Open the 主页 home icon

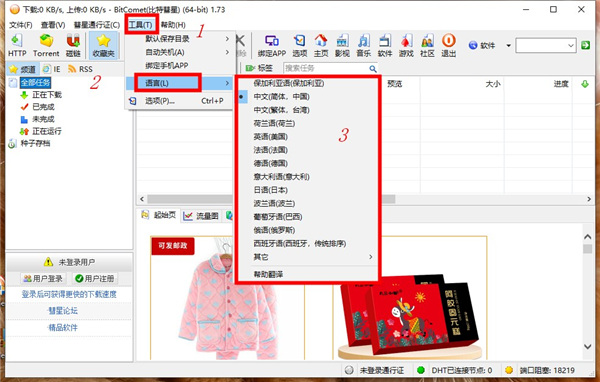(321, 45)
